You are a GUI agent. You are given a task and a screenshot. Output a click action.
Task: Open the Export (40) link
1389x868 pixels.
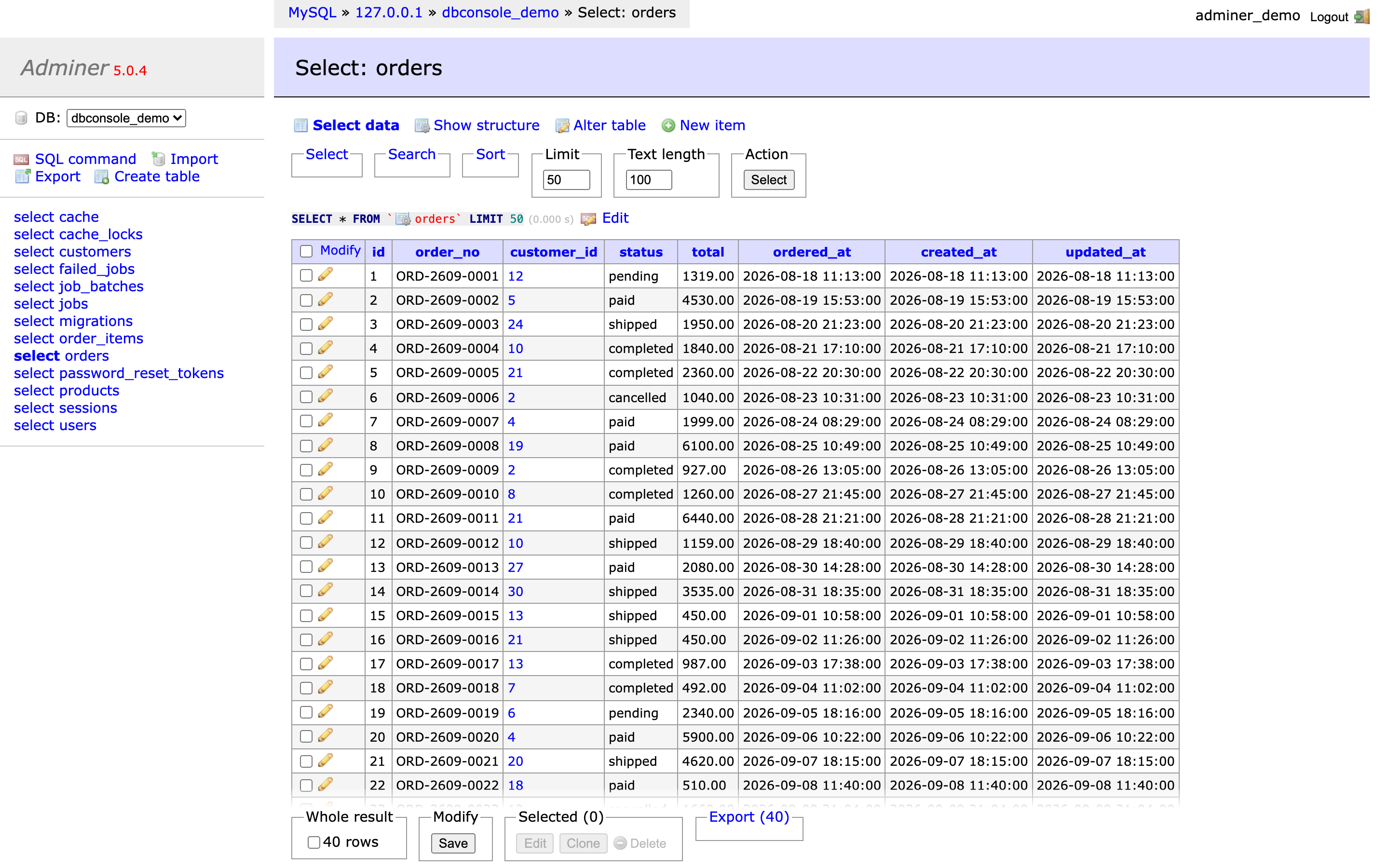pos(749,816)
